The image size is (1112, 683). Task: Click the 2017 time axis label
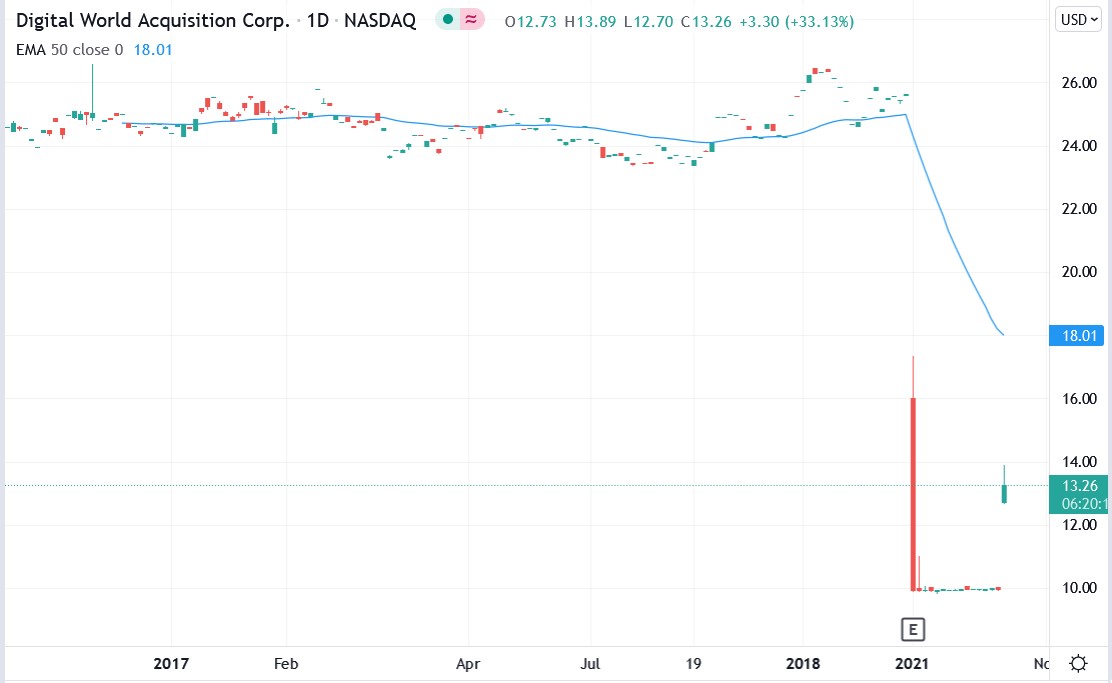171,664
